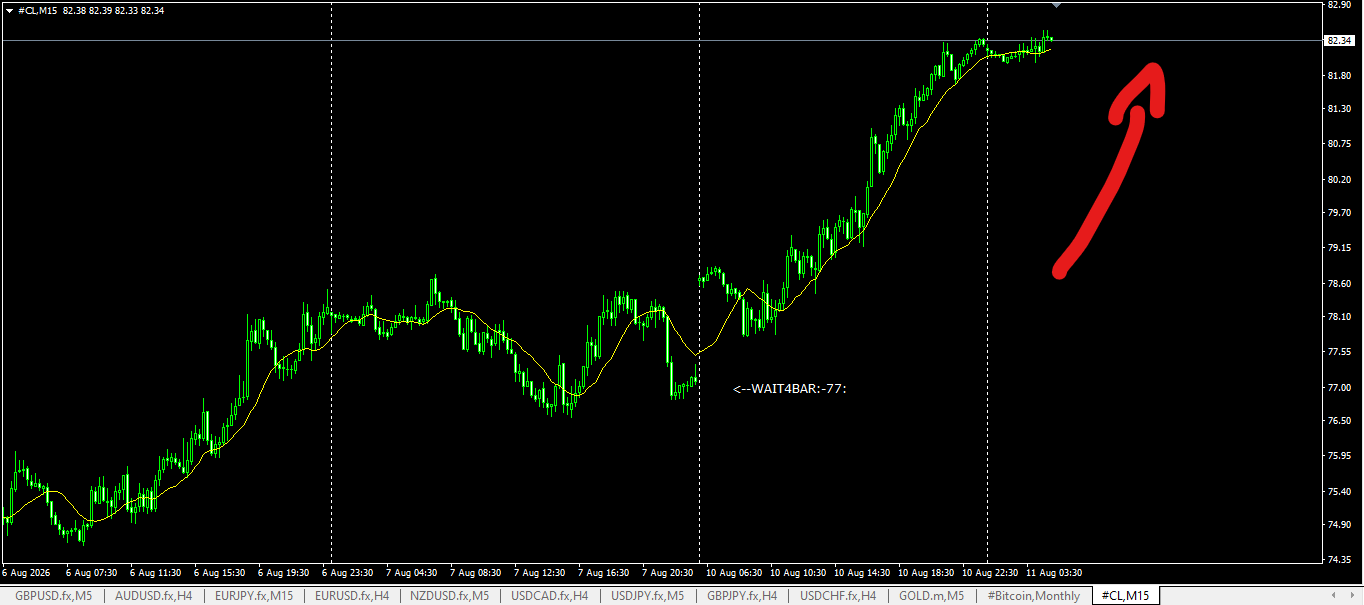
Task: Open the #Bitcoin,Monthly chart tab
Action: coord(1033,596)
